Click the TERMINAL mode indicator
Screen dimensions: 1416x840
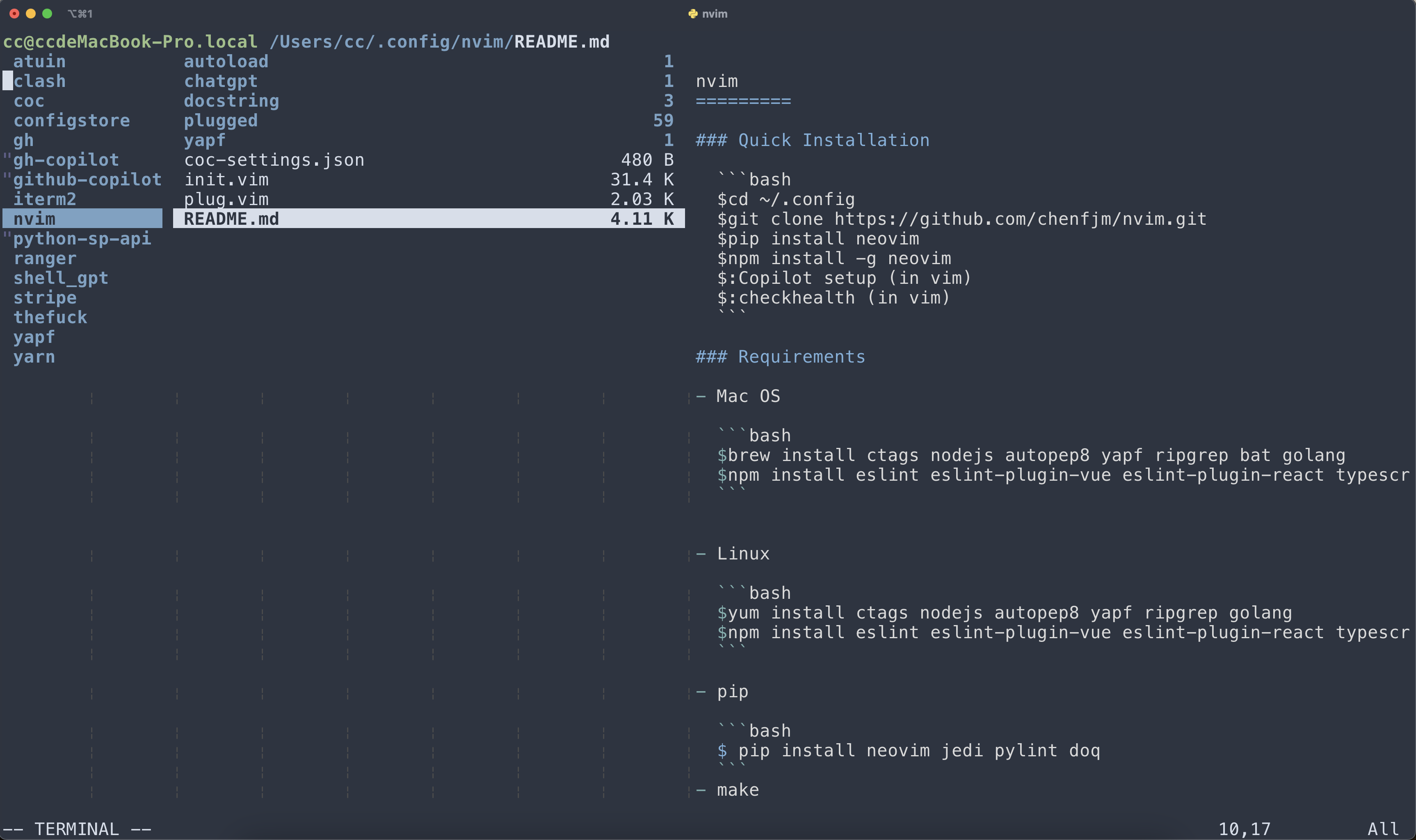77,829
